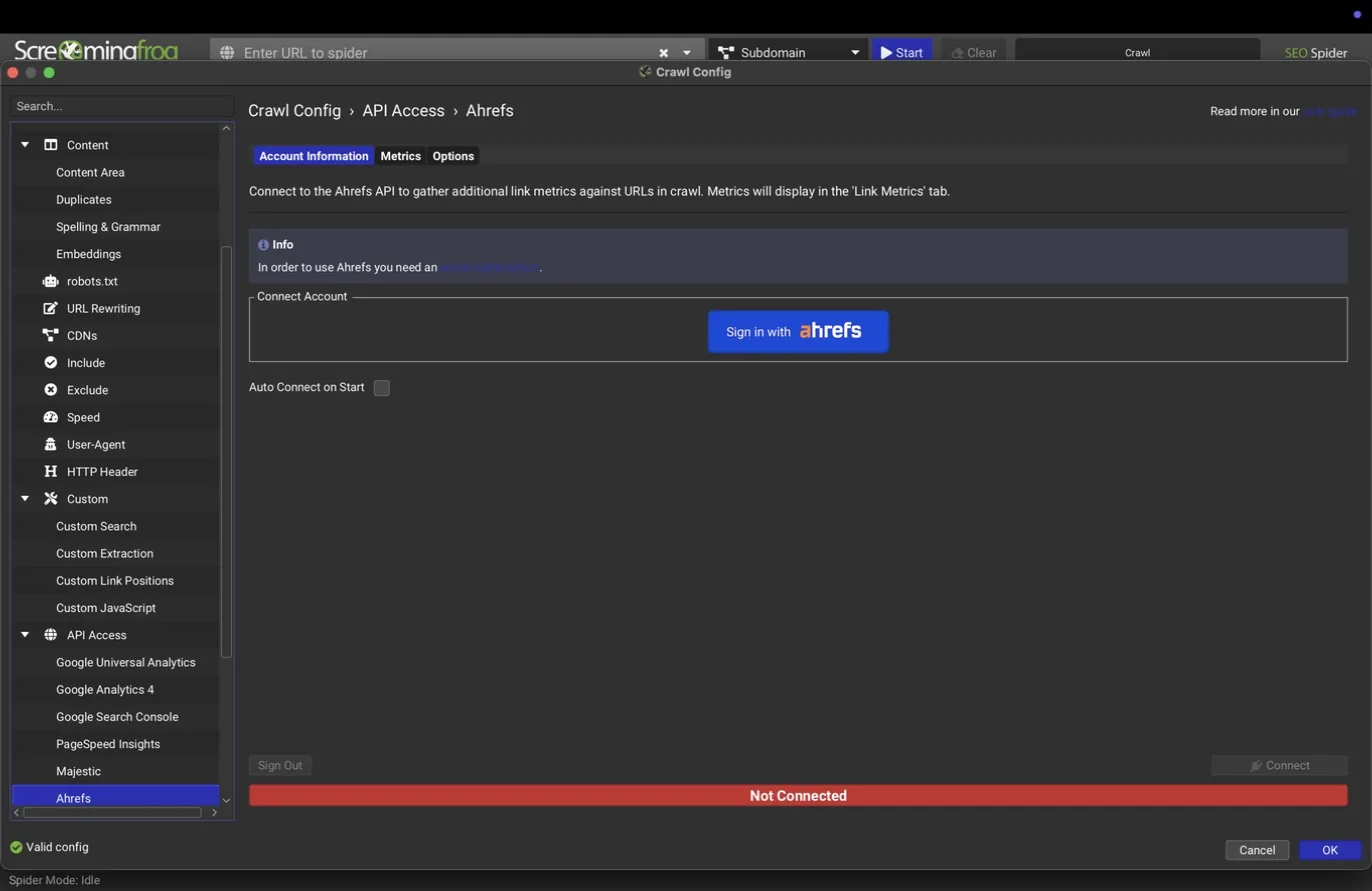Switch to the Account Information tab

(x=313, y=156)
